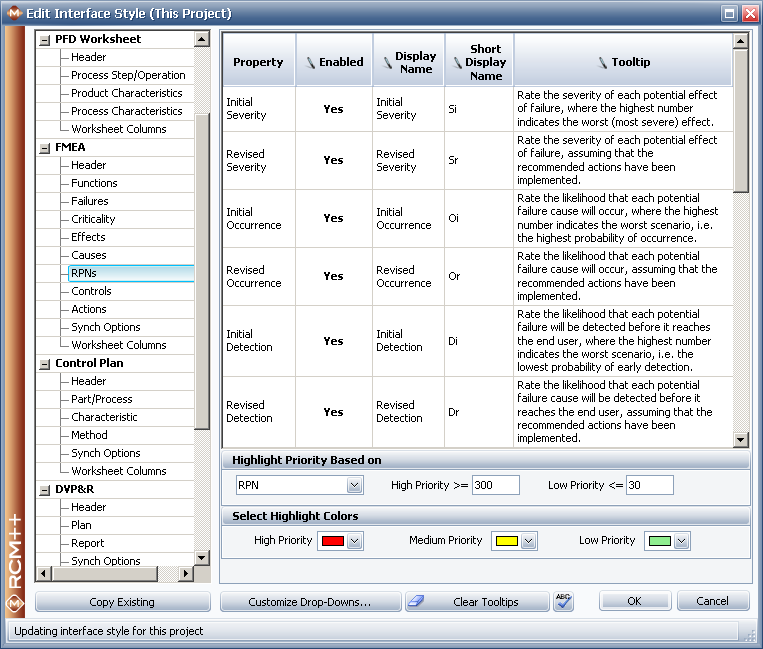Click the RCM++ logo in the title bar
The image size is (763, 649).
tap(14, 13)
